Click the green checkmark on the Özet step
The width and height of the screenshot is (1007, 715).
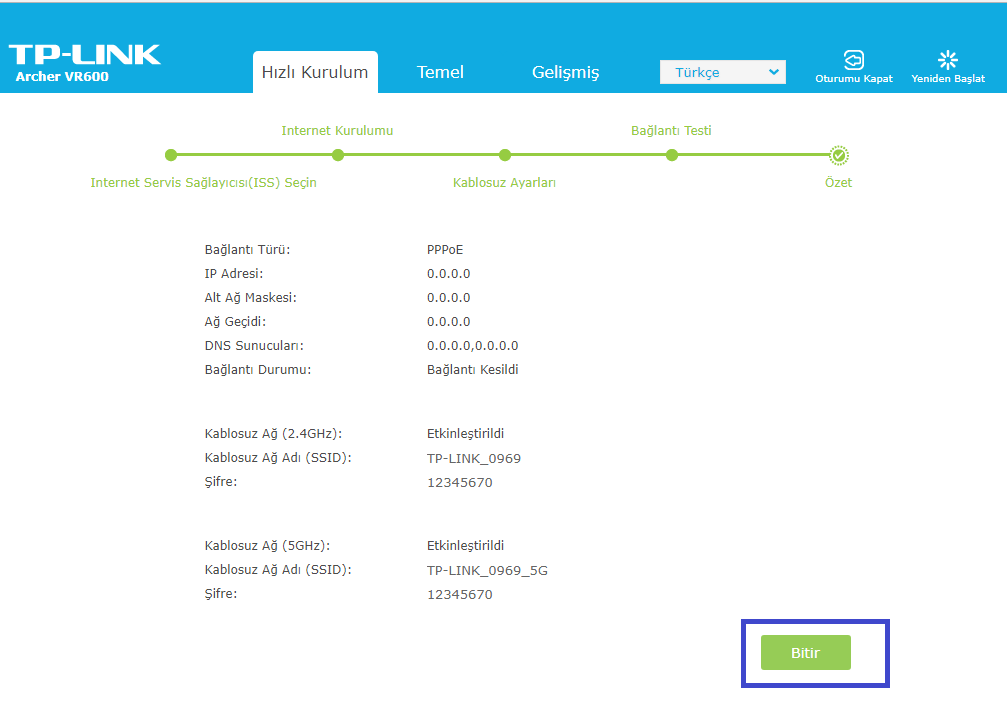pyautogui.click(x=838, y=155)
